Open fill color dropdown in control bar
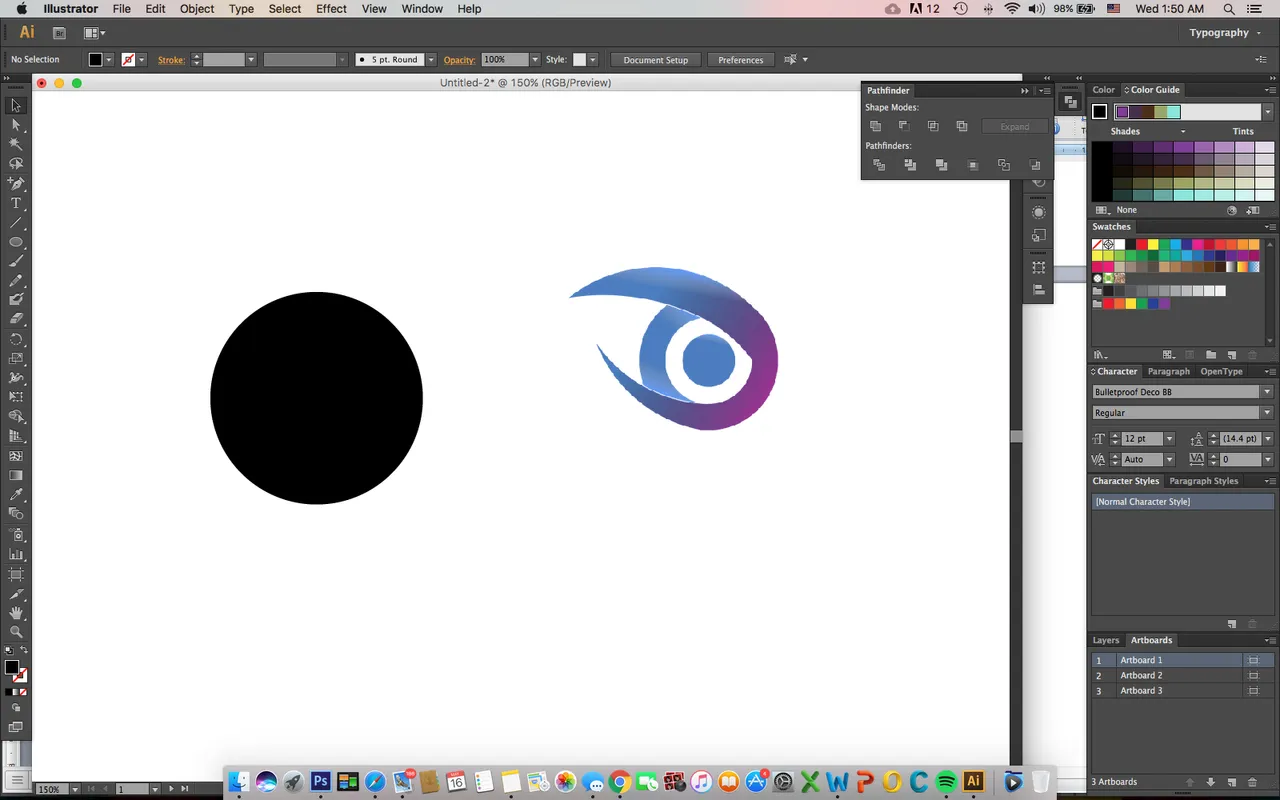Image resolution: width=1280 pixels, height=800 pixels. [x=109, y=60]
